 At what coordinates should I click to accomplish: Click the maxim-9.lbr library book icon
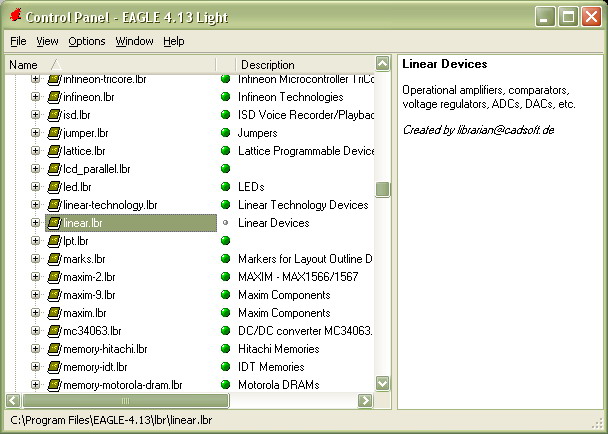pos(54,295)
